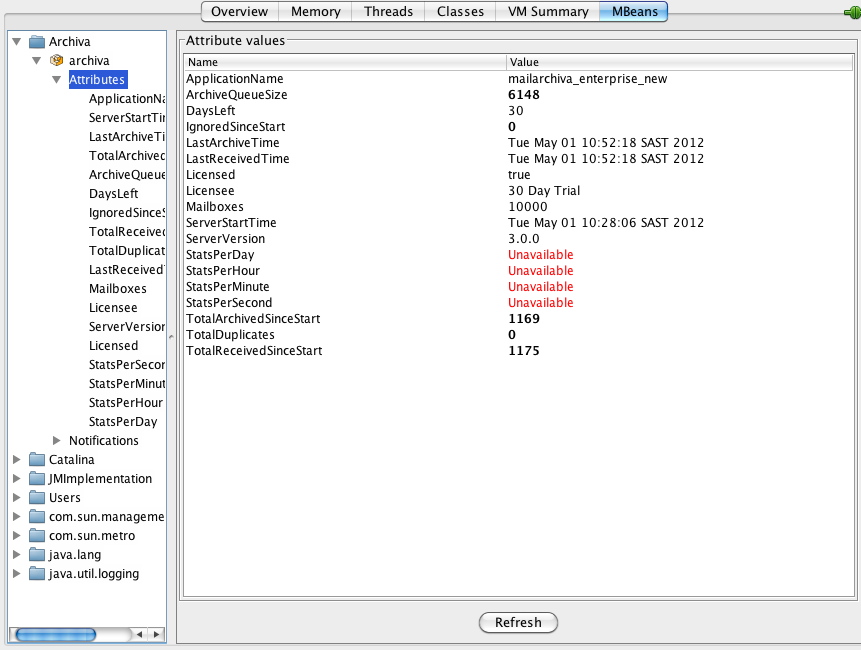Image resolution: width=861 pixels, height=650 pixels.
Task: Click the JMImplementation folder icon
Action: click(x=37, y=479)
